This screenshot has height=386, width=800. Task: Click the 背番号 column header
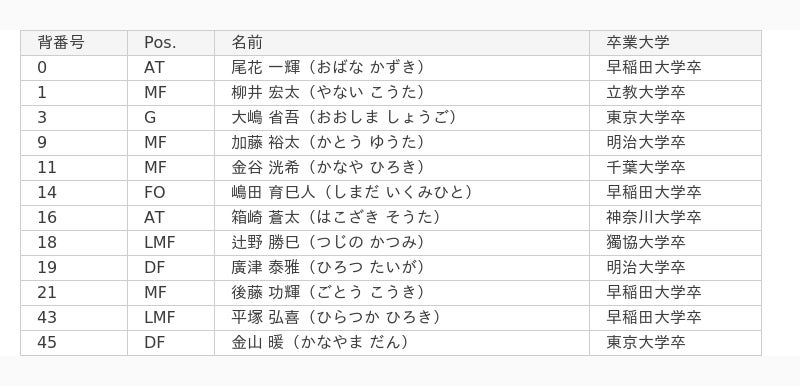[74, 43]
